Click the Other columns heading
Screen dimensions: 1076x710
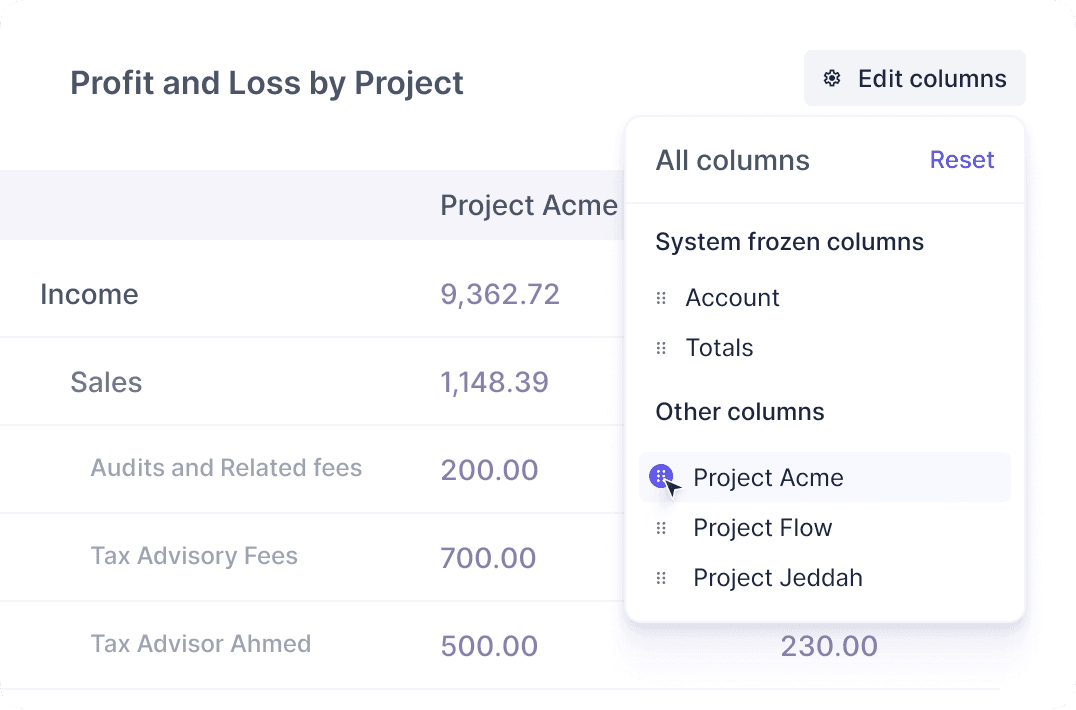coord(740,412)
